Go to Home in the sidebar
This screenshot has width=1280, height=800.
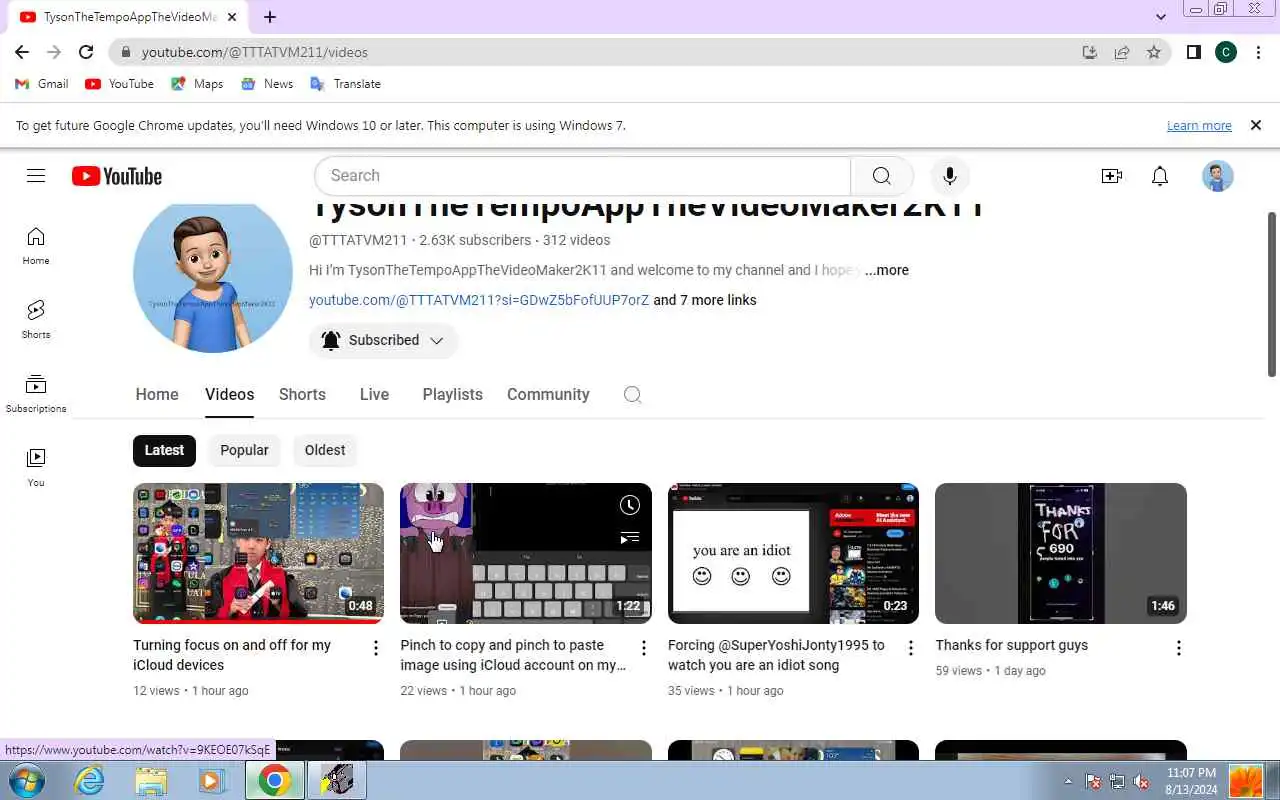coord(36,246)
